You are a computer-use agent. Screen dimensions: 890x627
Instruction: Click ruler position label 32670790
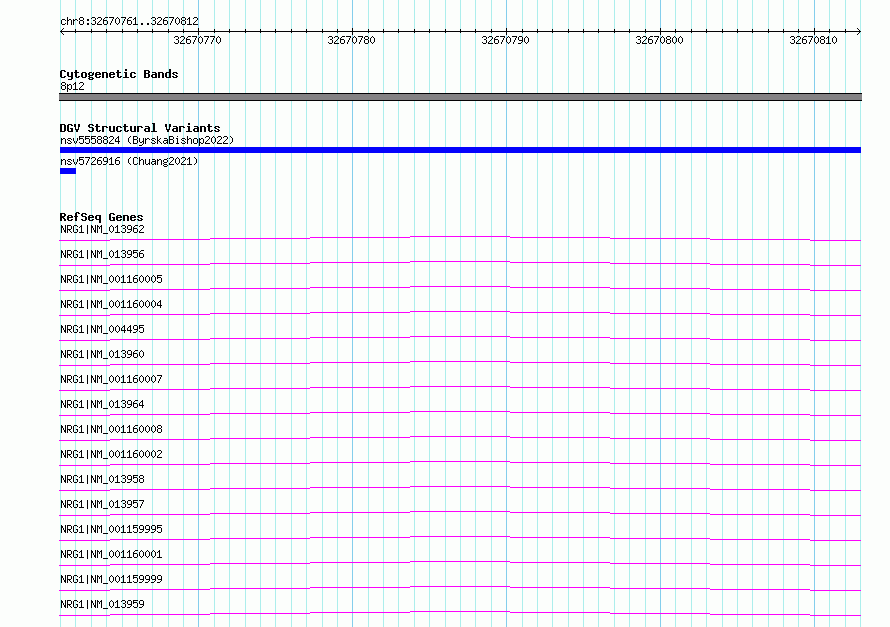pyautogui.click(x=505, y=40)
